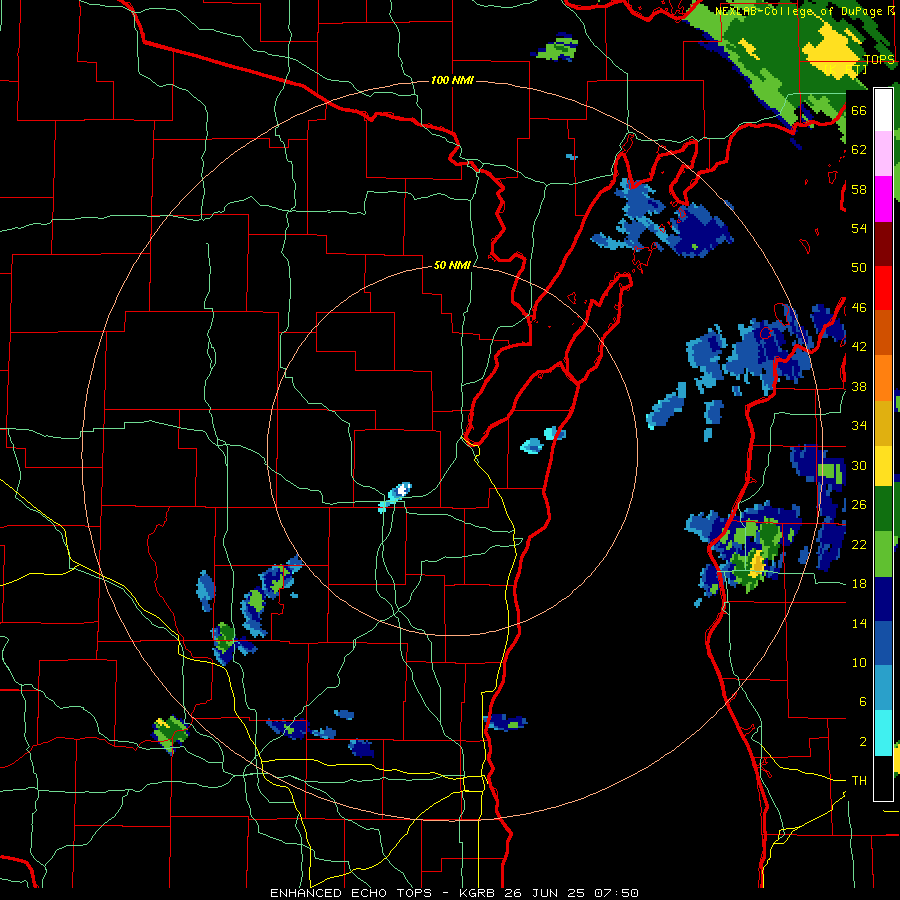The width and height of the screenshot is (900, 900).
Task: Click the '50' value on the scale
Action: 859,268
